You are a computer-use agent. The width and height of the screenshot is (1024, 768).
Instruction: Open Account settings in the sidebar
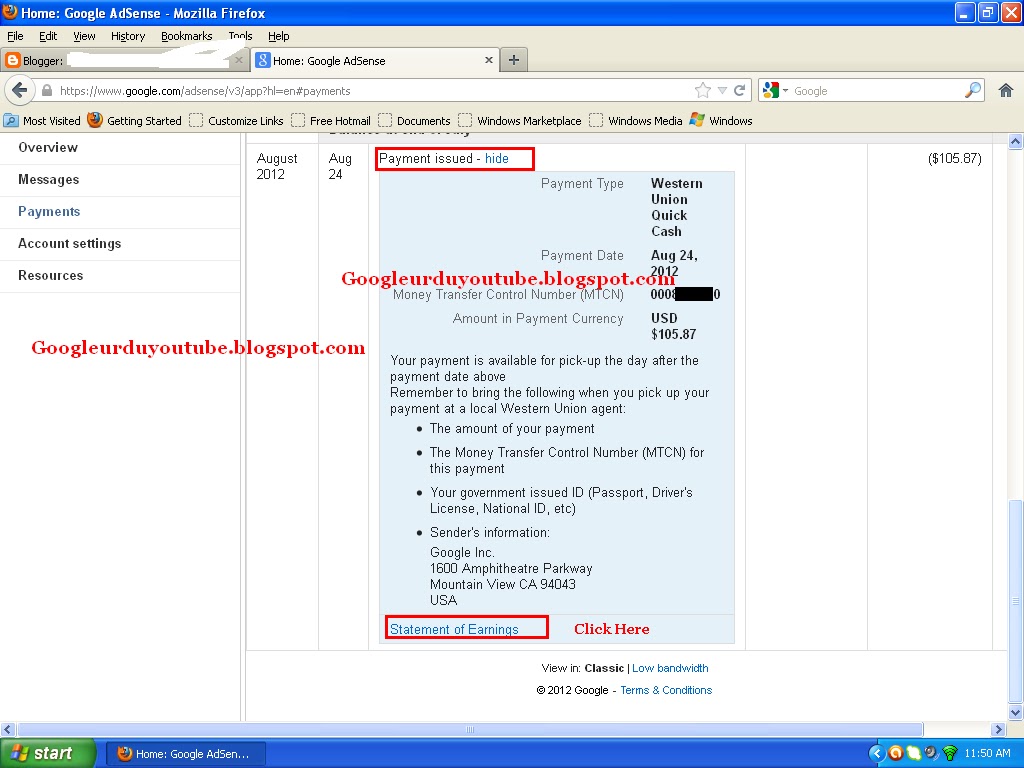[69, 244]
